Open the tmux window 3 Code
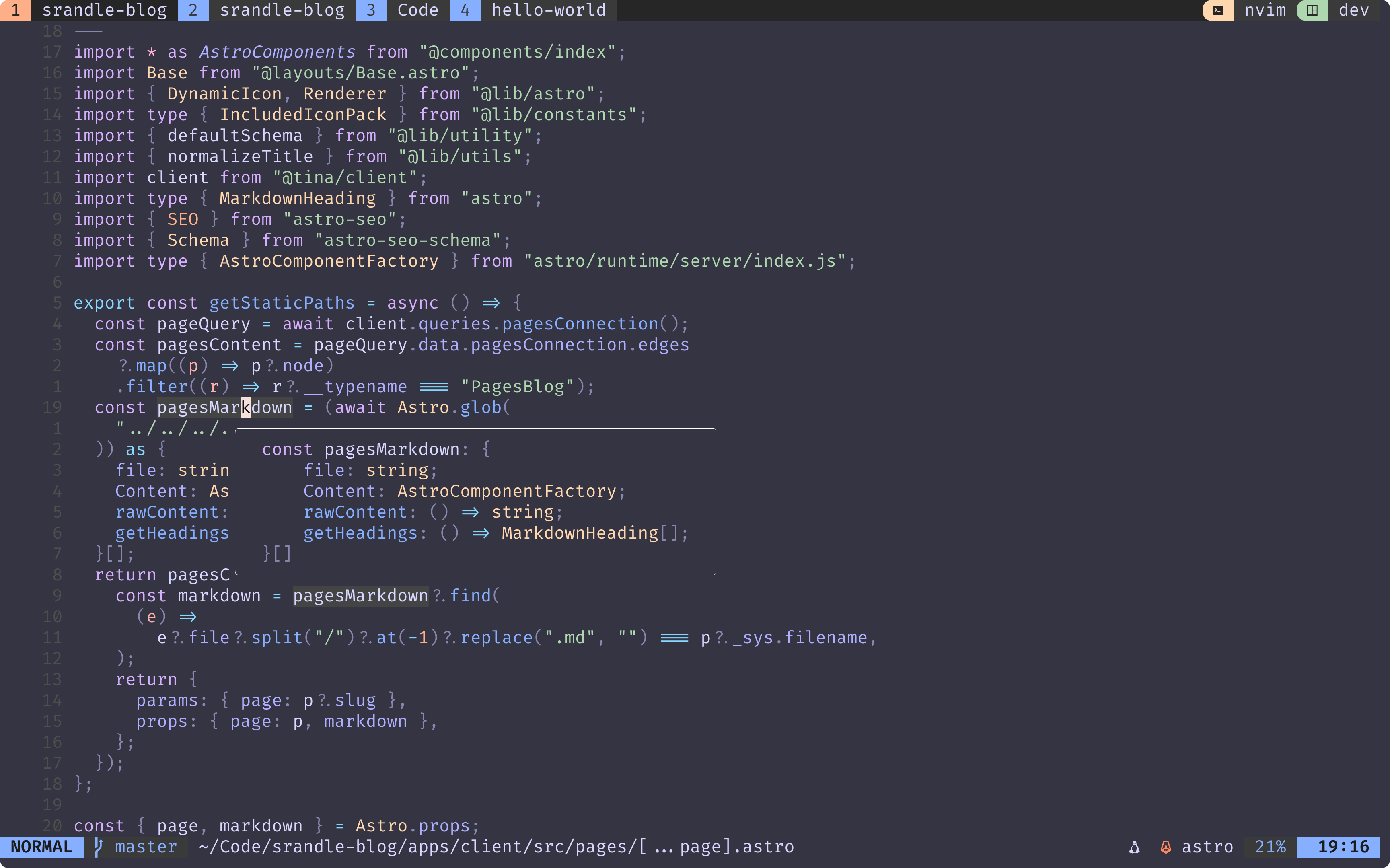The image size is (1390, 868). click(402, 10)
